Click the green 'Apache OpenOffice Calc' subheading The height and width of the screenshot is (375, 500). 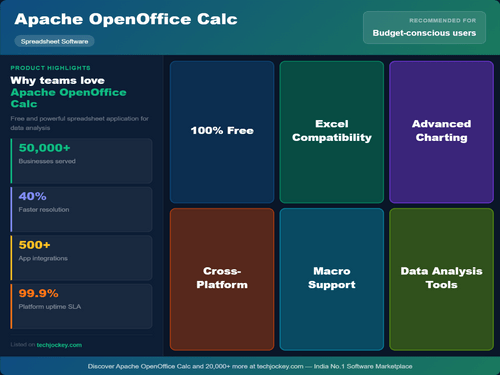[68, 98]
